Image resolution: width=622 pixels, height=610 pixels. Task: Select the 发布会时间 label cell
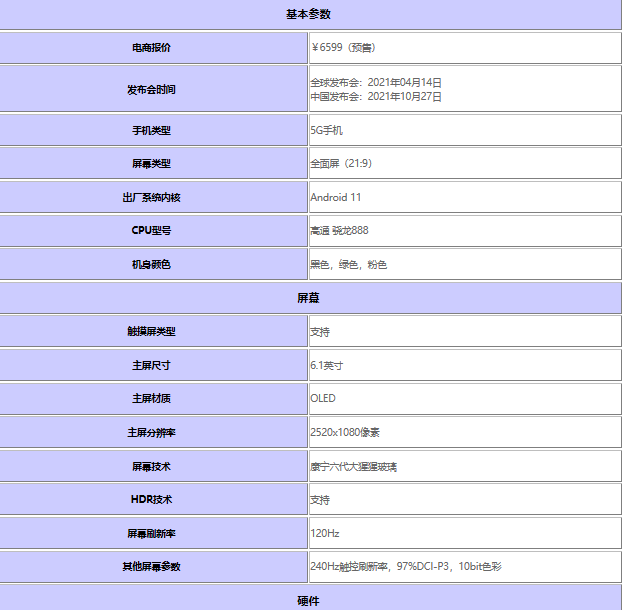[152, 89]
